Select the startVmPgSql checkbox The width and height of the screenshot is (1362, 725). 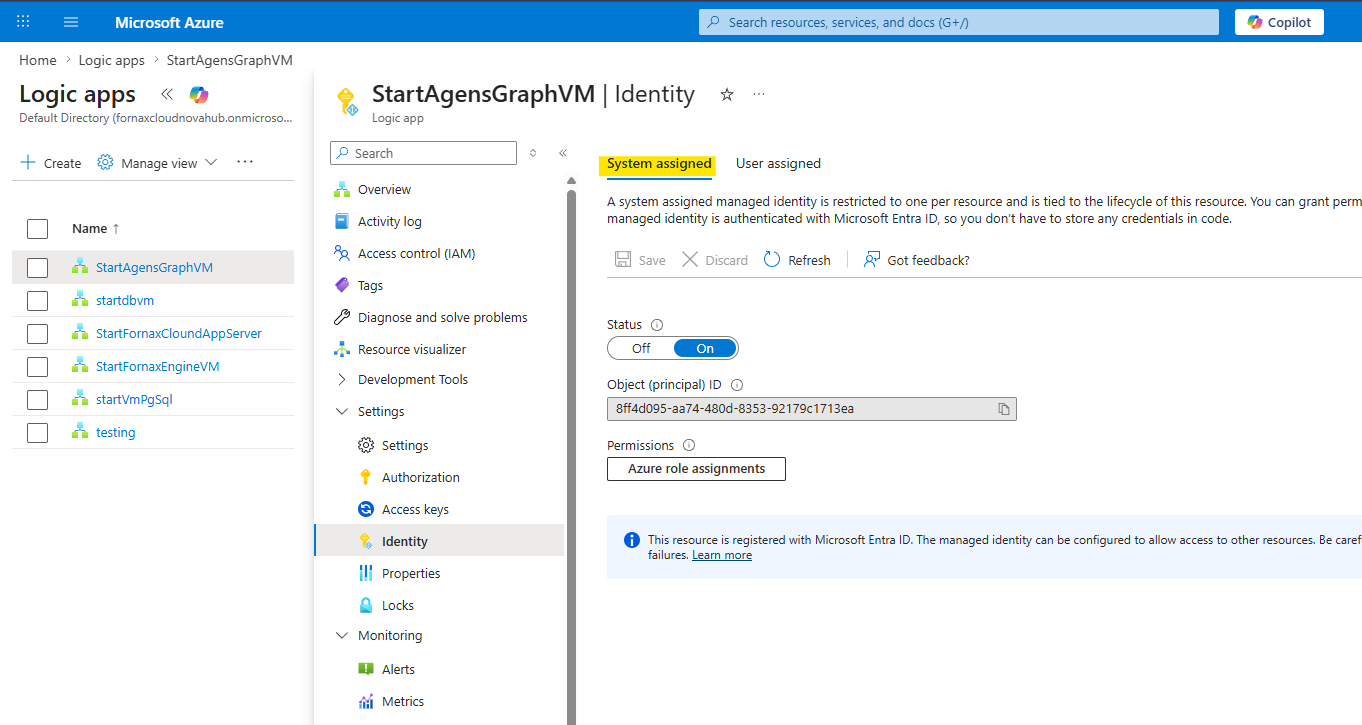[37, 399]
